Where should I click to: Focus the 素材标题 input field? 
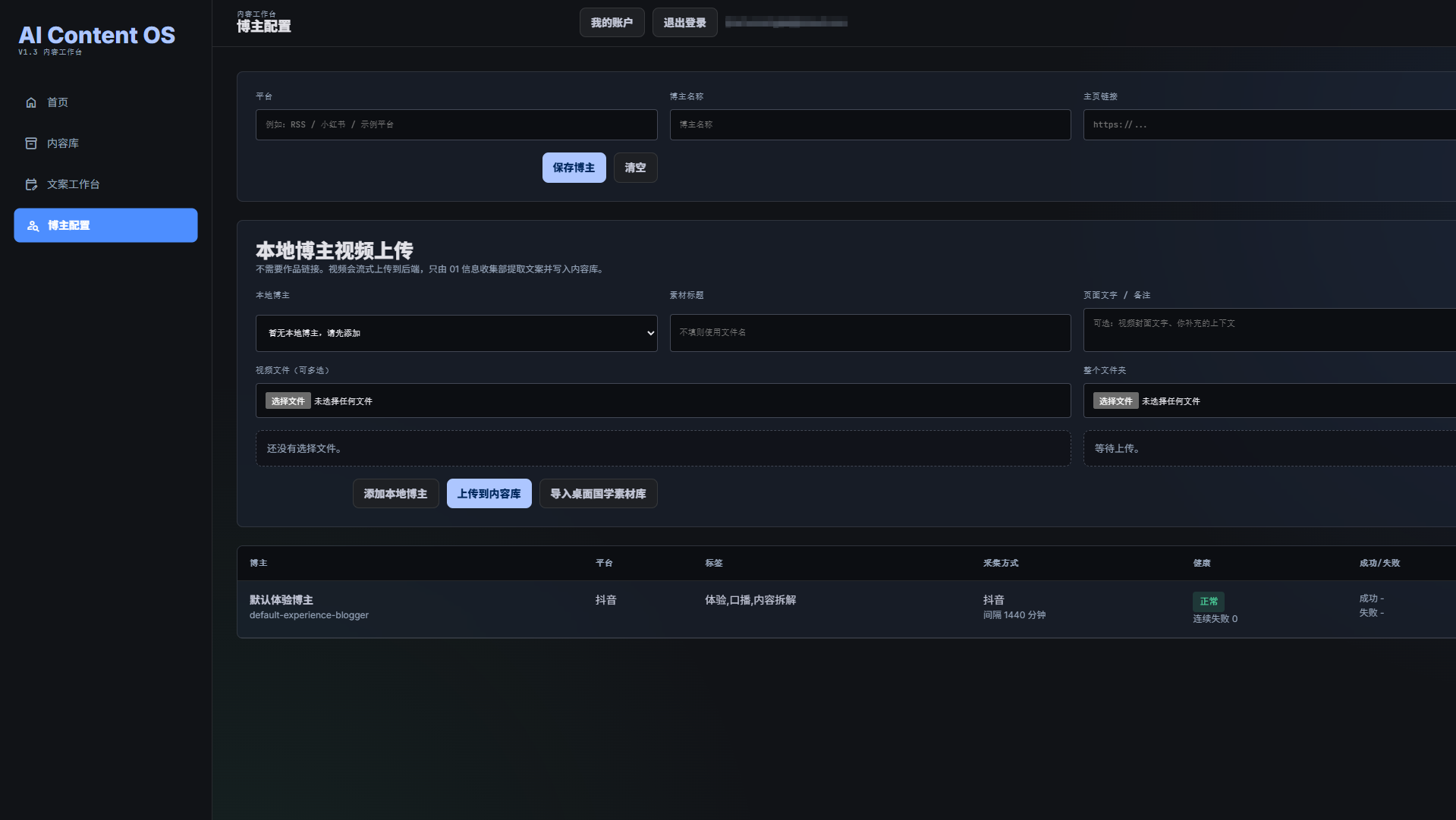click(x=870, y=333)
